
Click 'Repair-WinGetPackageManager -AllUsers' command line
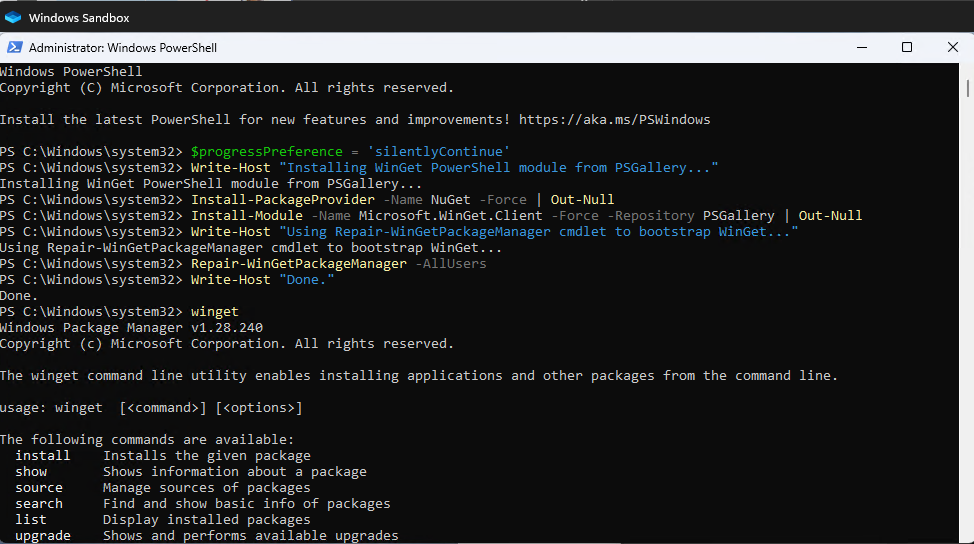pyautogui.click(x=339, y=263)
